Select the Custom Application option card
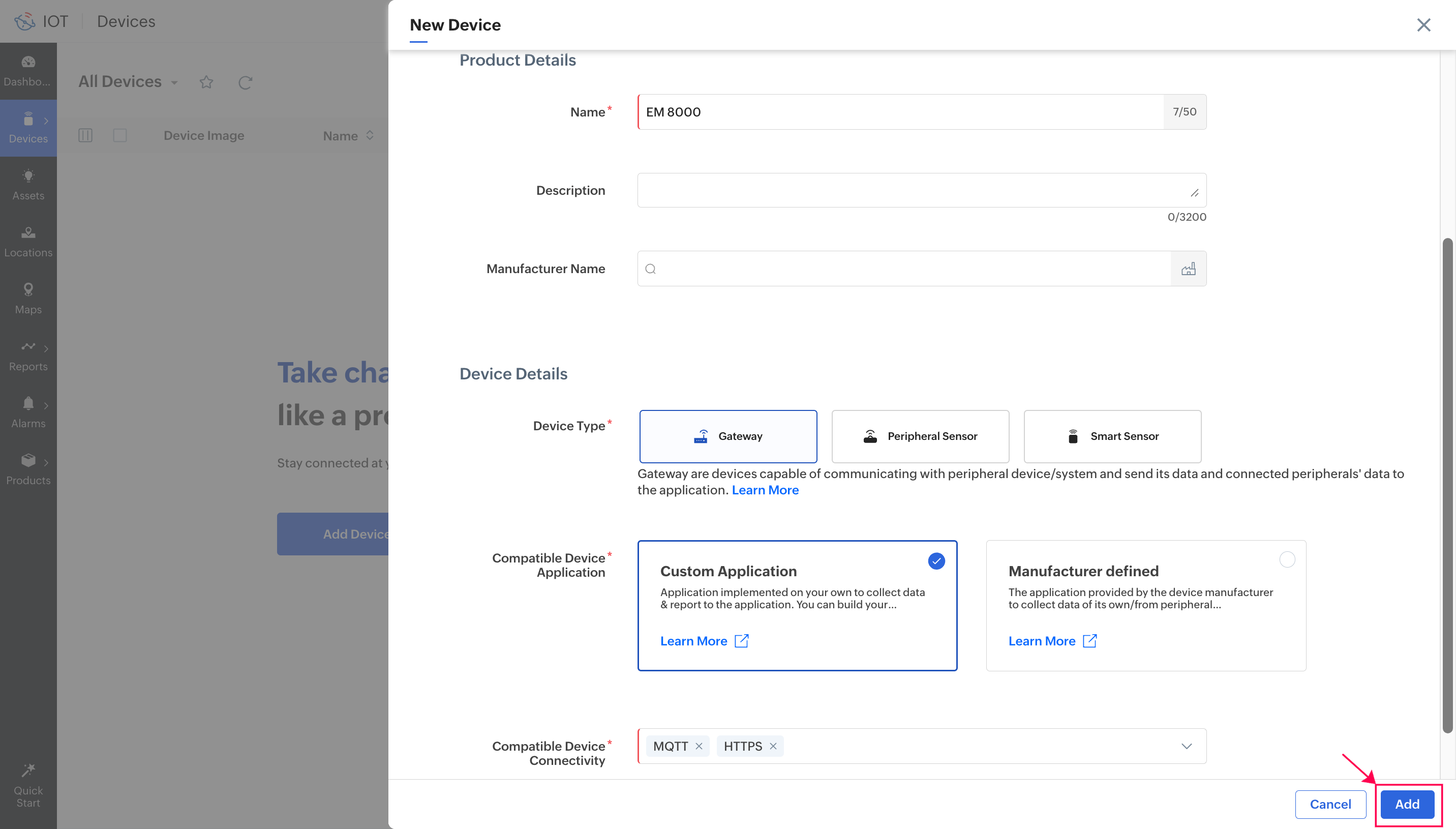1456x829 pixels. [x=797, y=605]
